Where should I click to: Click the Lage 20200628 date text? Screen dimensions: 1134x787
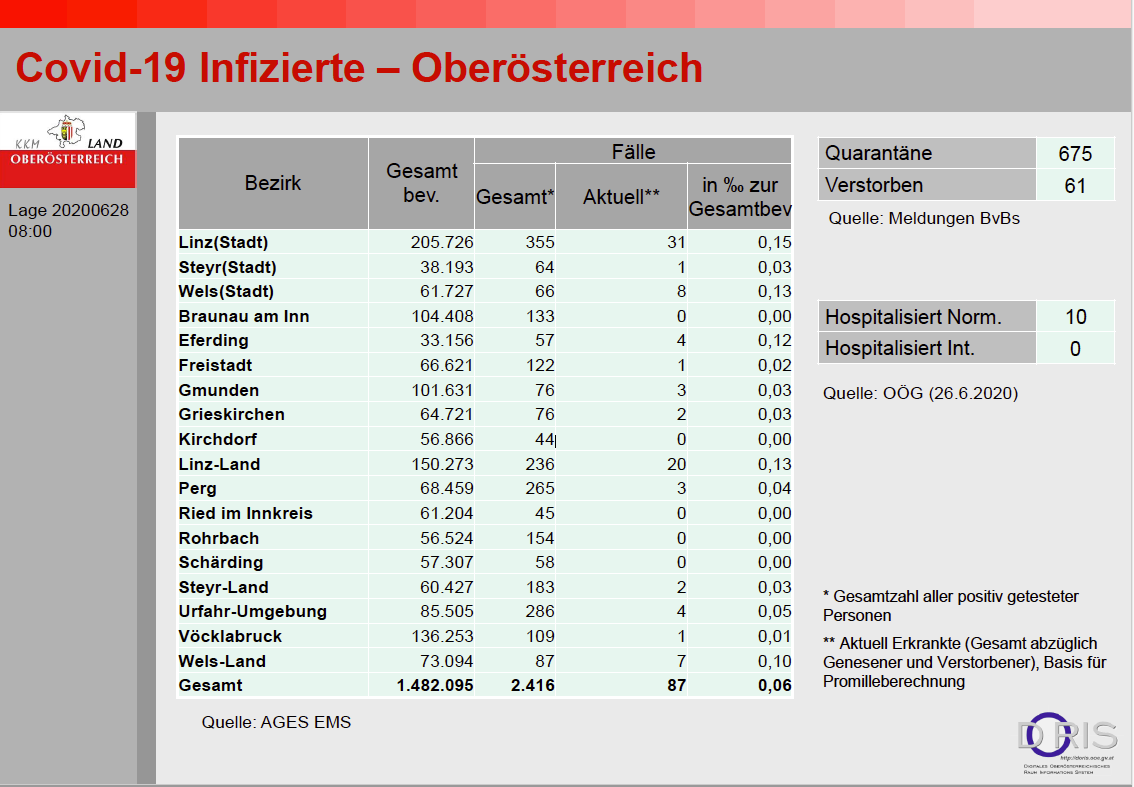[68, 210]
